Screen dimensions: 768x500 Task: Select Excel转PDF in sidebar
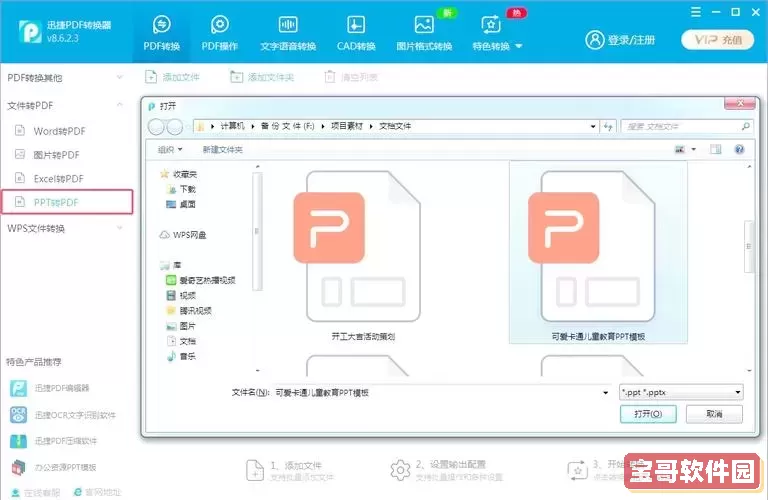(x=58, y=178)
